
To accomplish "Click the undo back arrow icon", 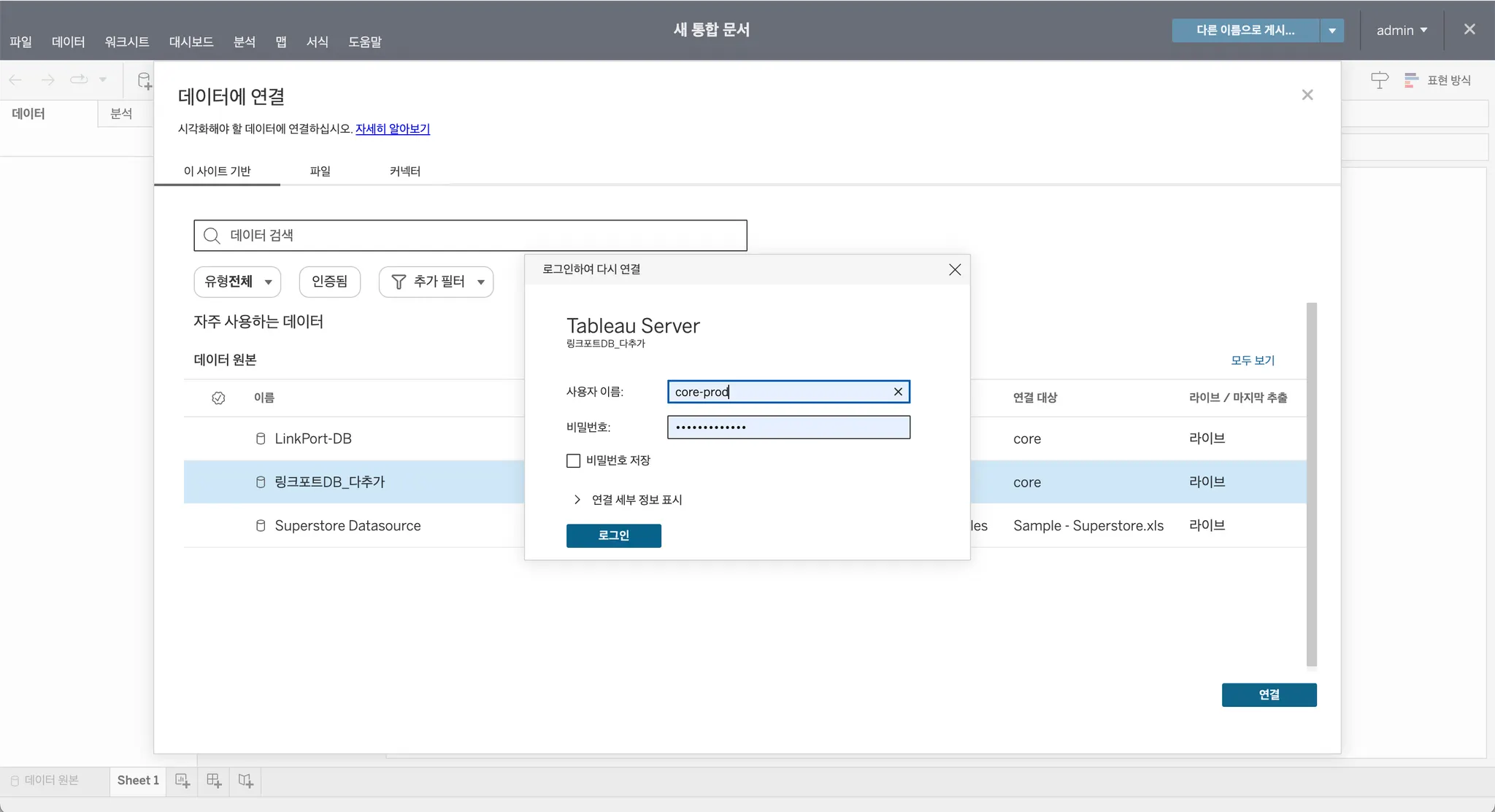I will click(15, 80).
